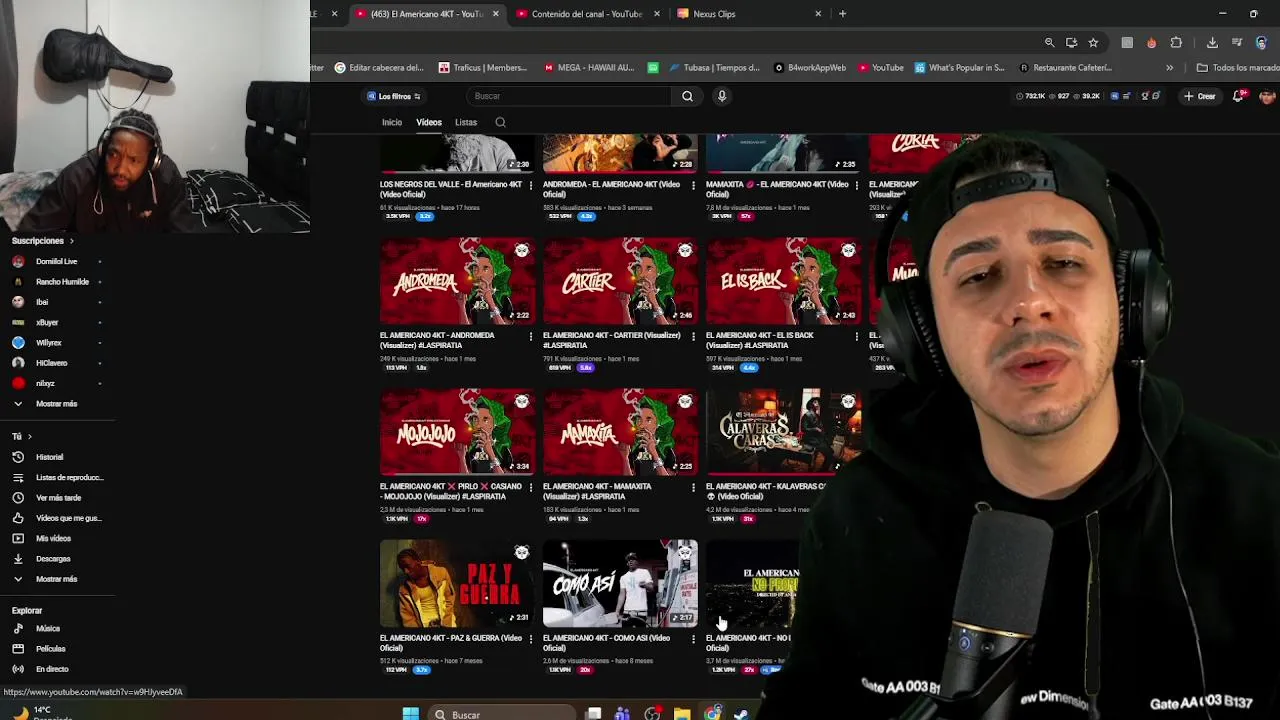Viewport: 1280px width, 720px height.
Task: Open options menu for COMO ASI video
Action: (x=693, y=638)
